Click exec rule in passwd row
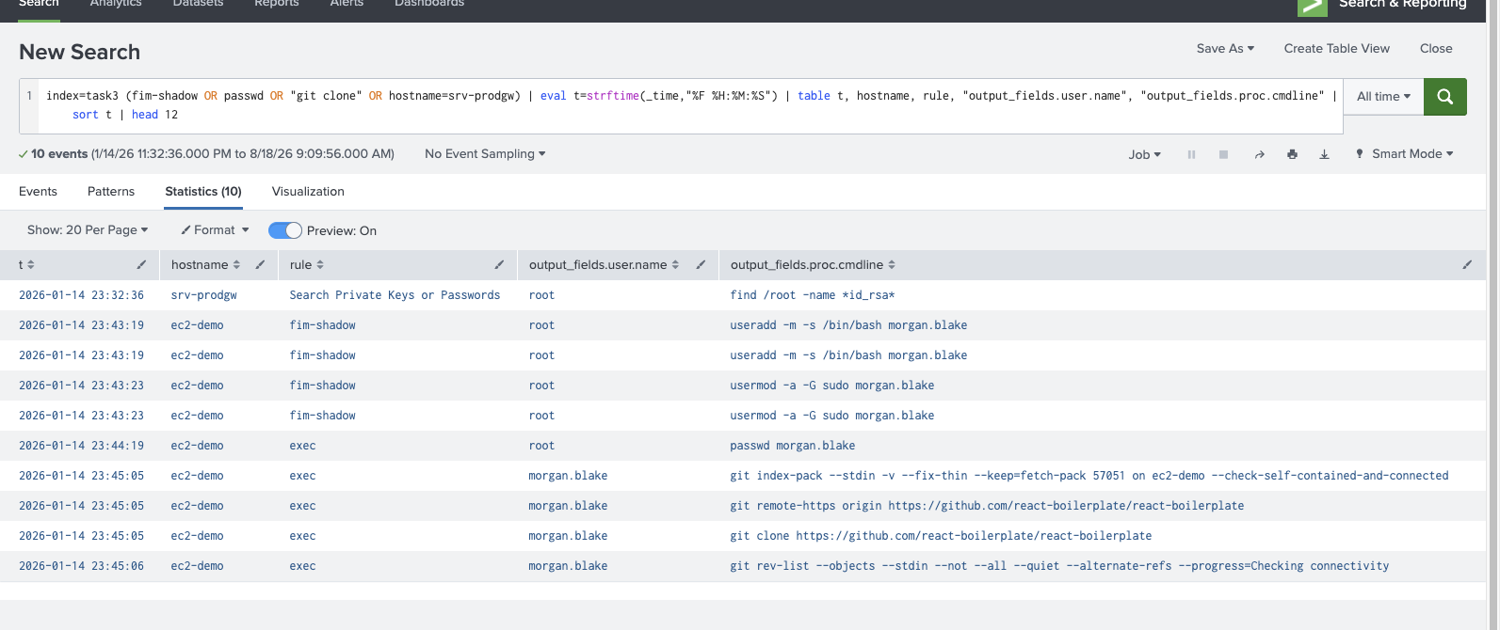 point(302,445)
